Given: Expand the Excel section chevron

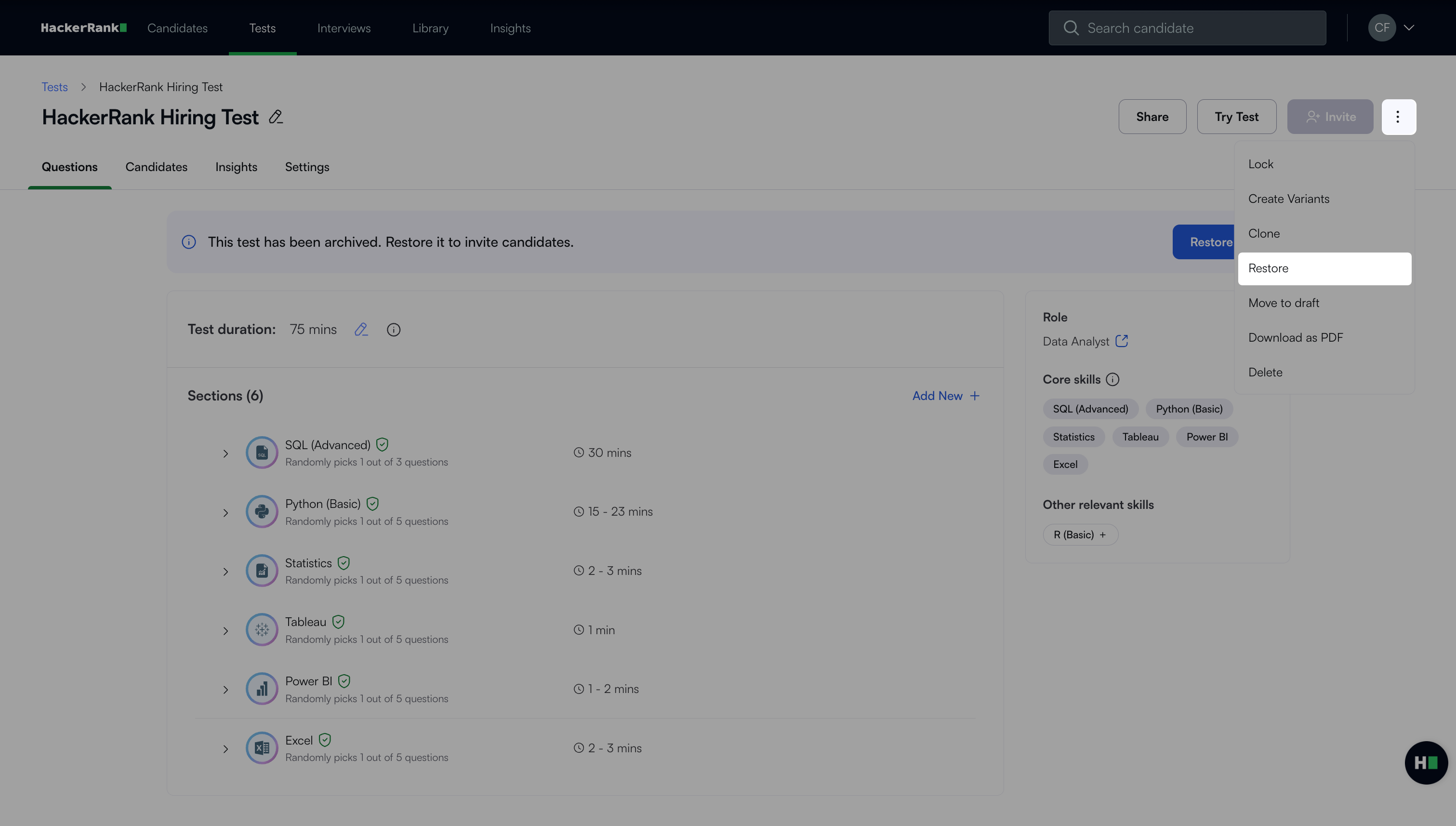Looking at the screenshot, I should tap(226, 749).
